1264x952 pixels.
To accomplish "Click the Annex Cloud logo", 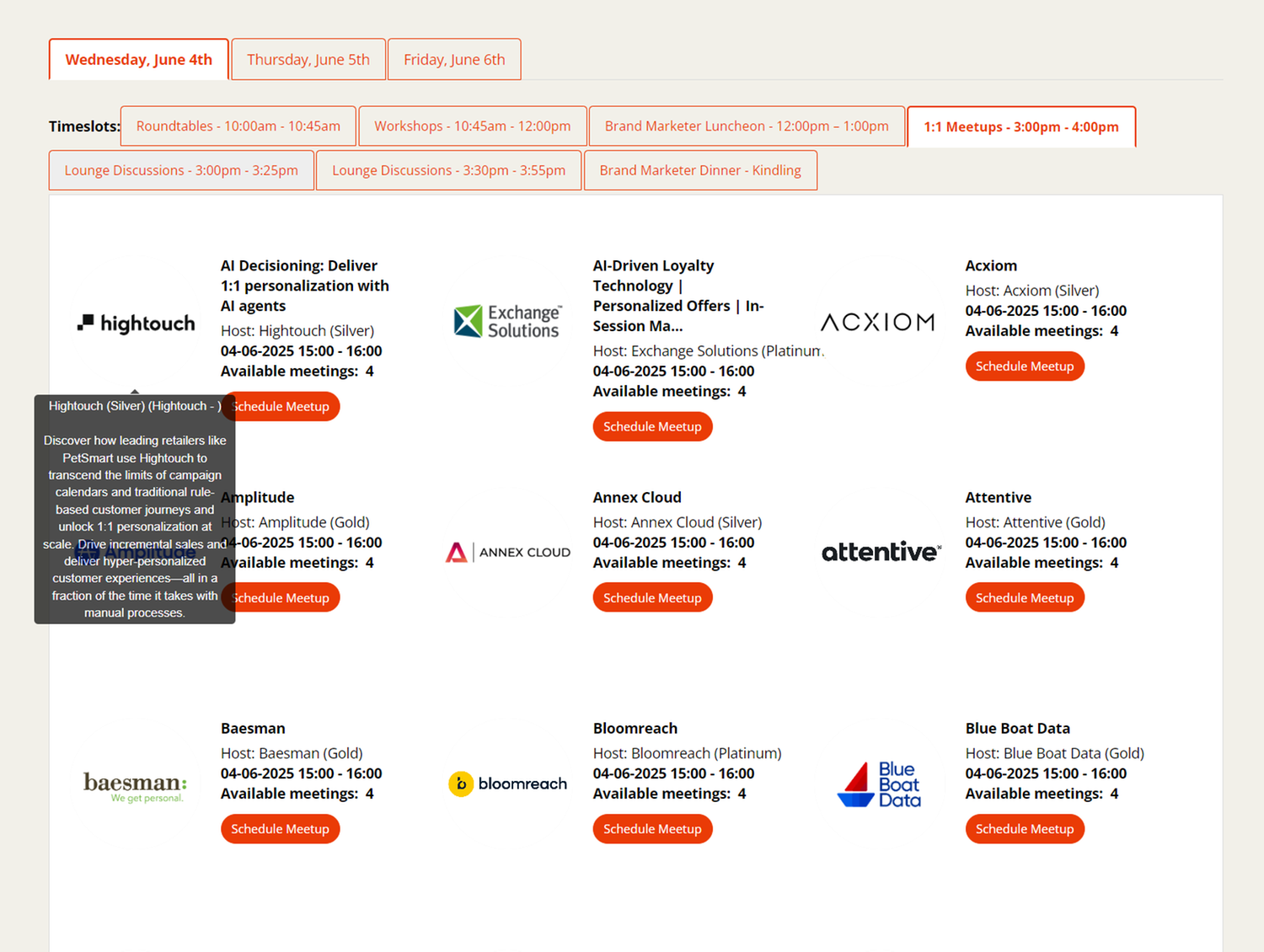I will [507, 553].
